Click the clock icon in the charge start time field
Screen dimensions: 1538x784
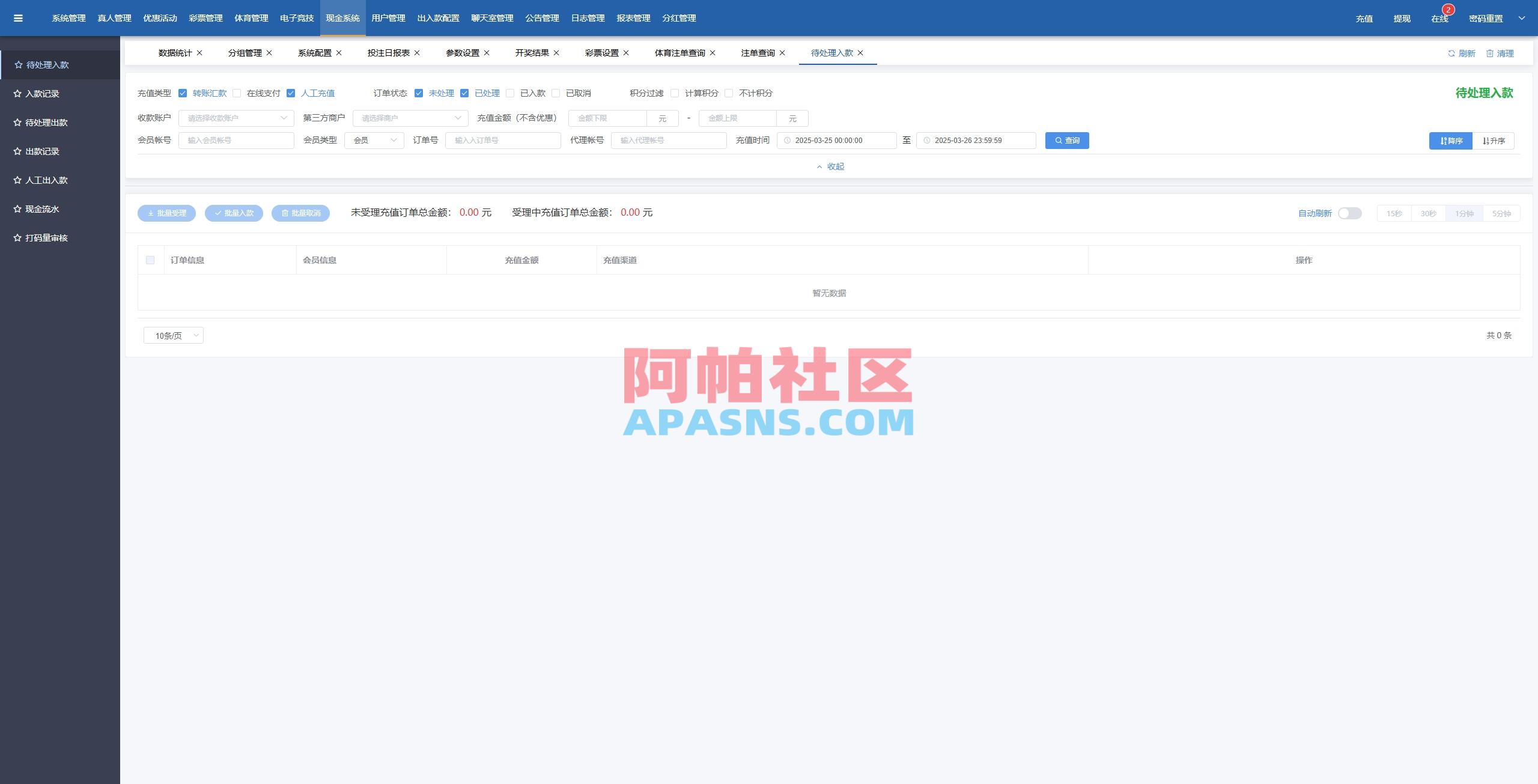coord(788,141)
